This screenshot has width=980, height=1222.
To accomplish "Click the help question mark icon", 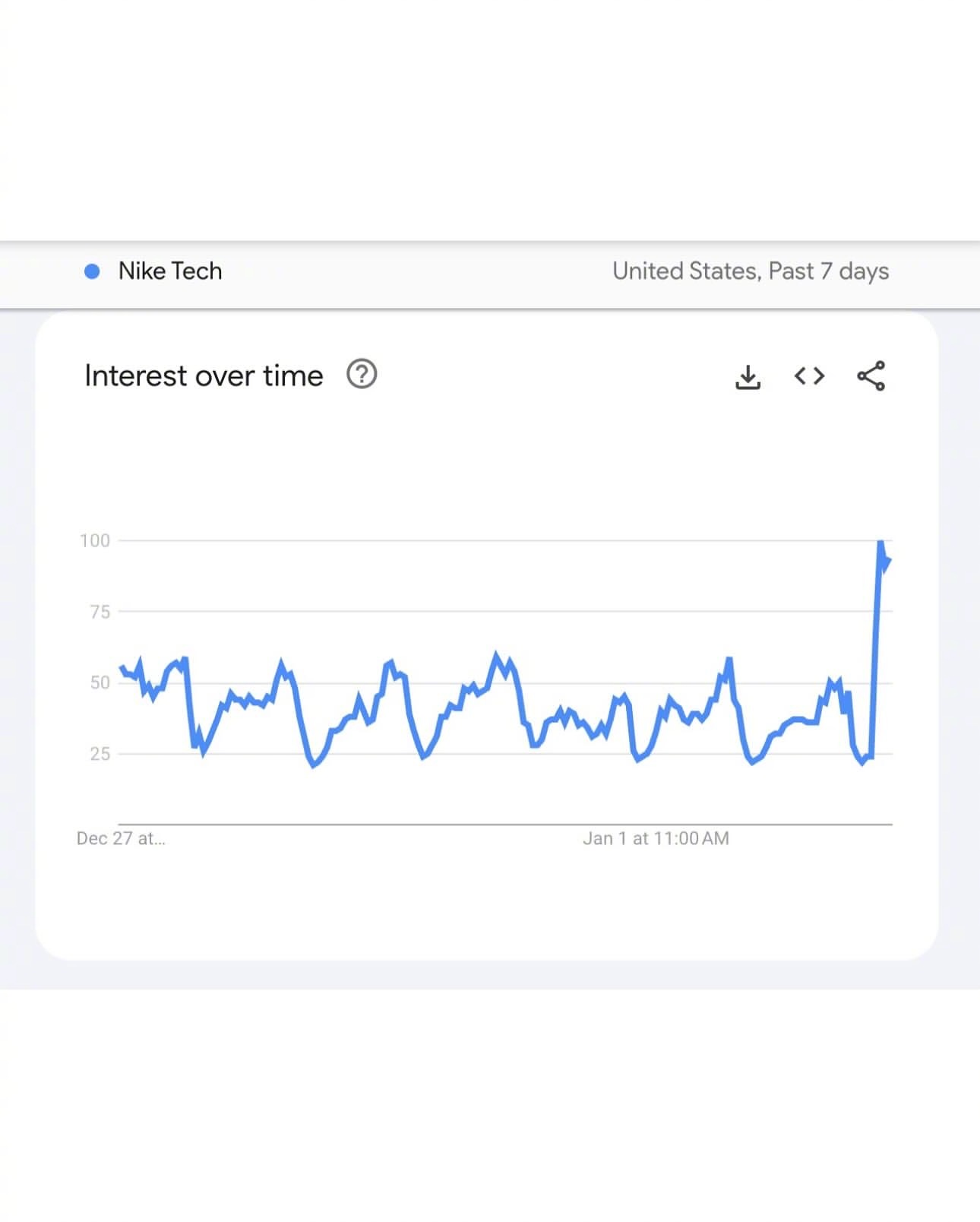I will [x=362, y=375].
